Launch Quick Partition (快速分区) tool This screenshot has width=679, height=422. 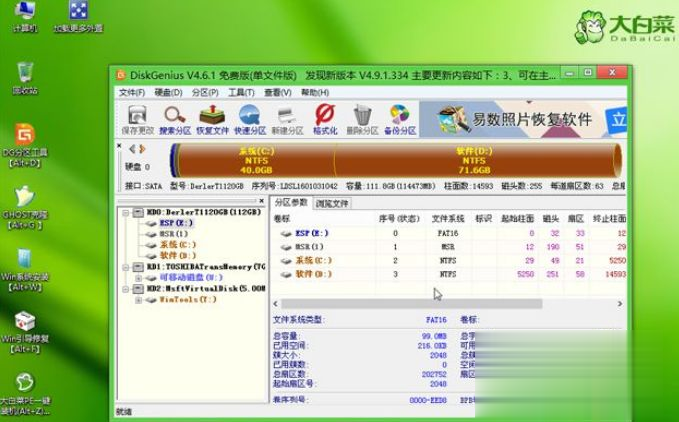250,119
